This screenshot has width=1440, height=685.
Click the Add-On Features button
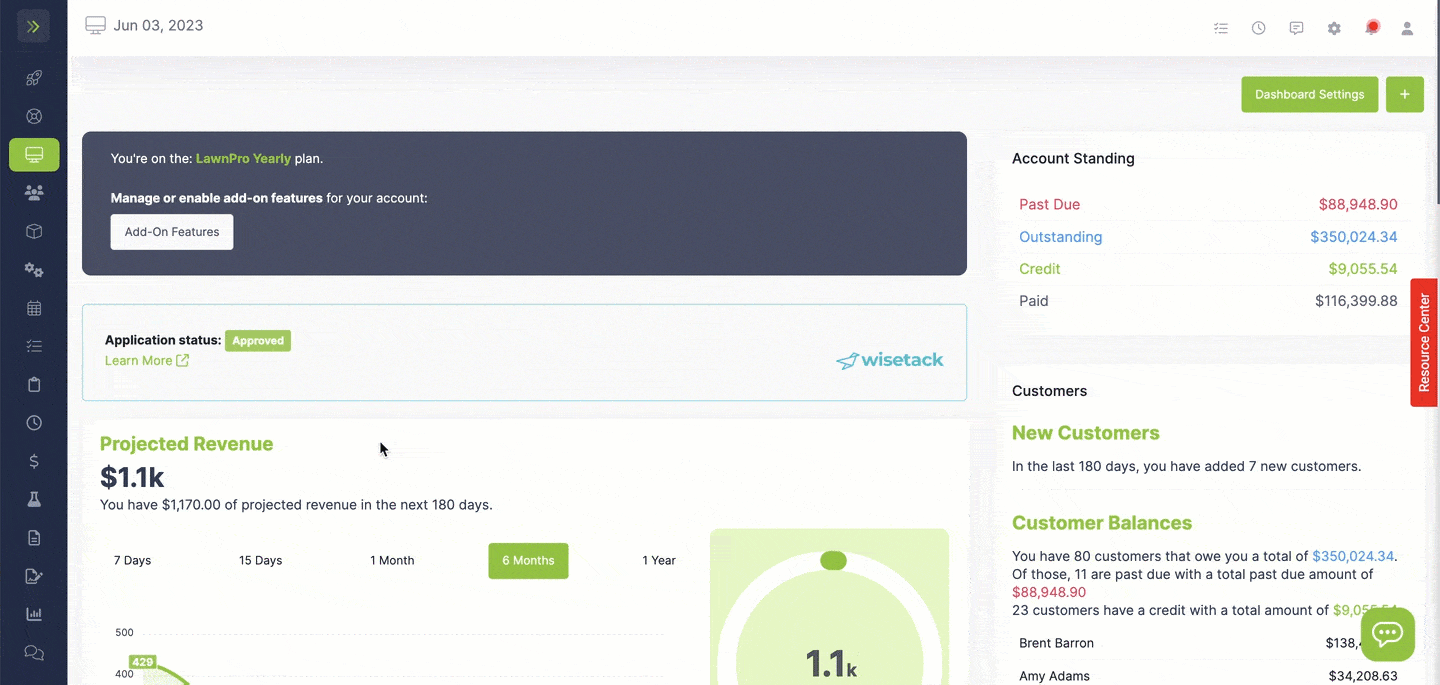pos(172,232)
